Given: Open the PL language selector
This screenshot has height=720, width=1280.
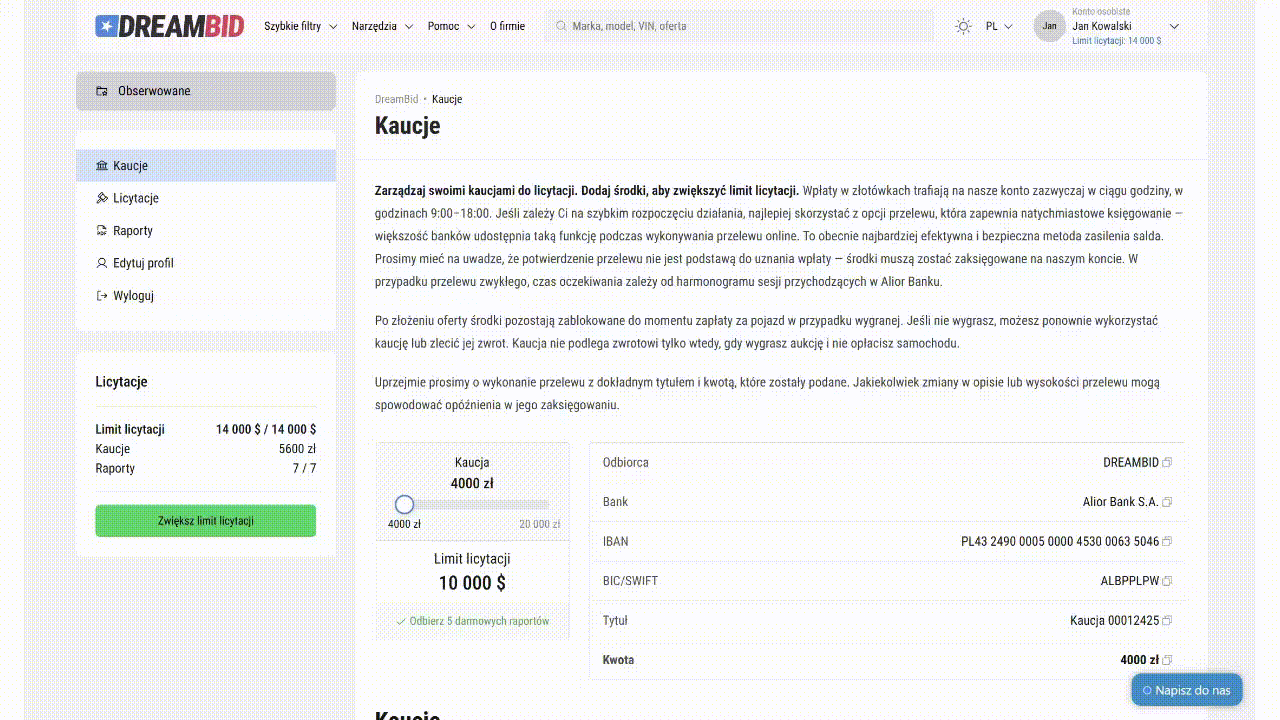Looking at the screenshot, I should coord(998,26).
